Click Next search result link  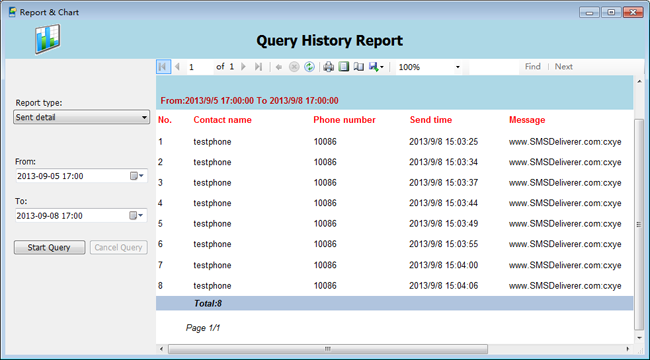(x=564, y=67)
